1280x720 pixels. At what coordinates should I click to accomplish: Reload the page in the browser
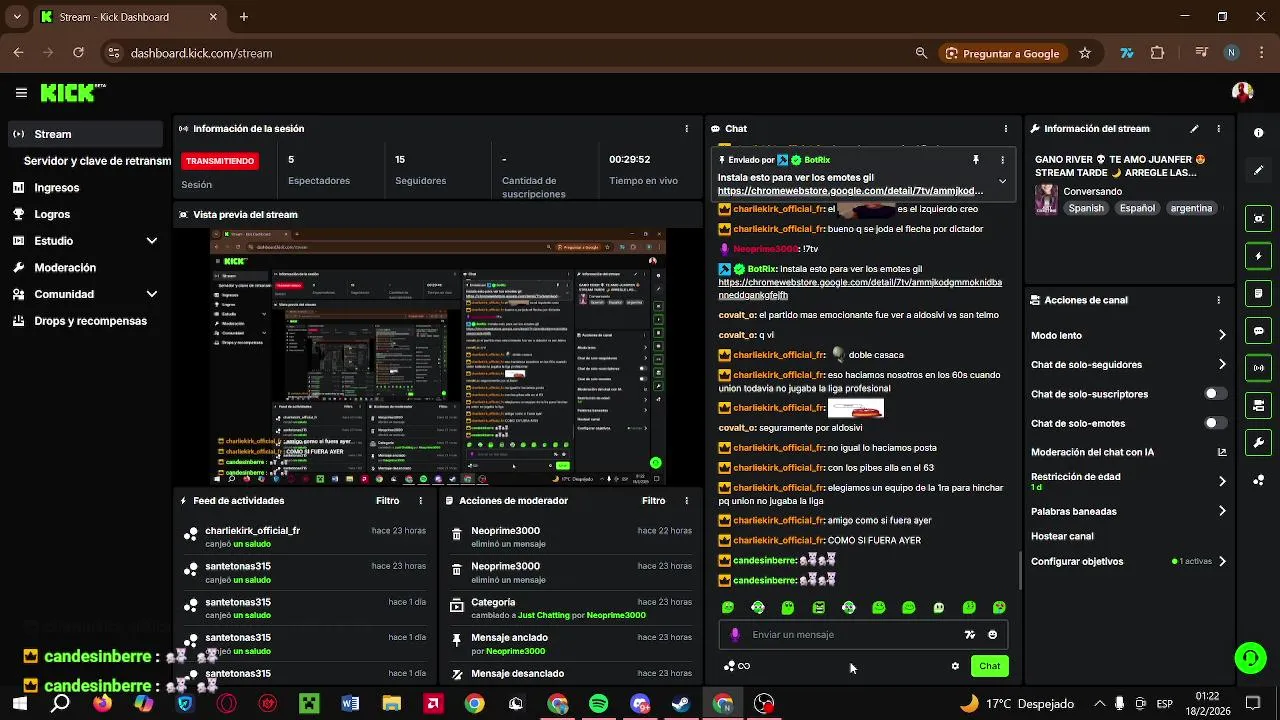(79, 53)
